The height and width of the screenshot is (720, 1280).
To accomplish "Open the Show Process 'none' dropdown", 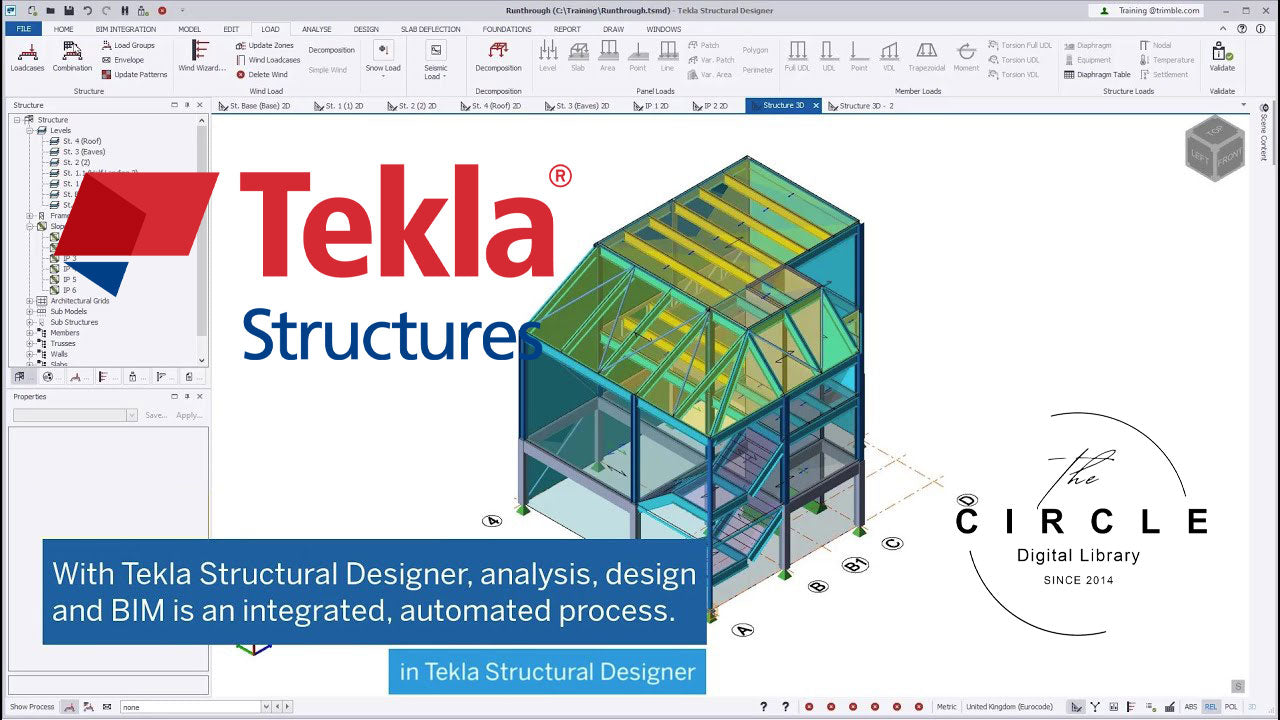I will 266,707.
